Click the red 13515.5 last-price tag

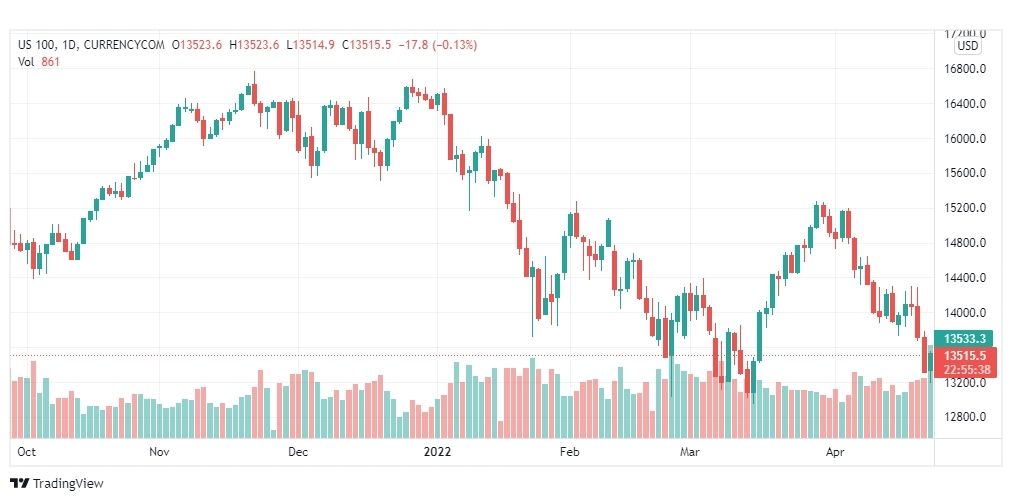tap(967, 356)
